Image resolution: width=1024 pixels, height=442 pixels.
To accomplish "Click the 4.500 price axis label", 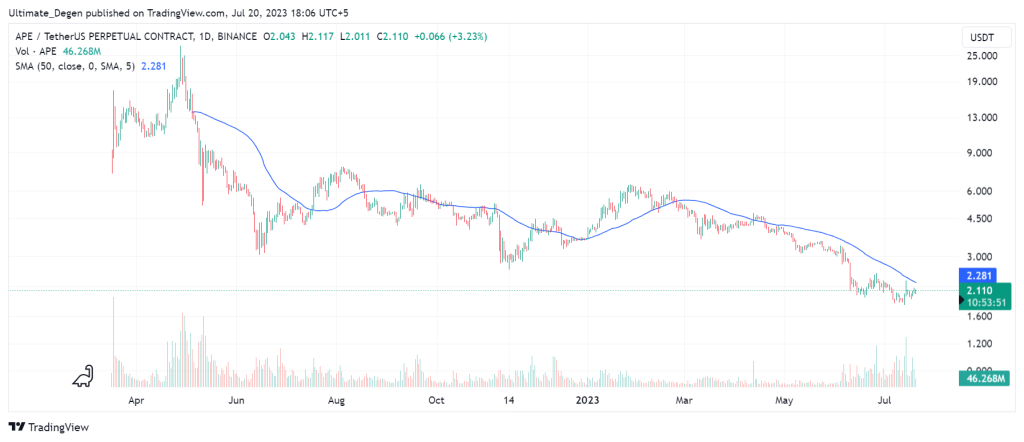I will coord(982,219).
